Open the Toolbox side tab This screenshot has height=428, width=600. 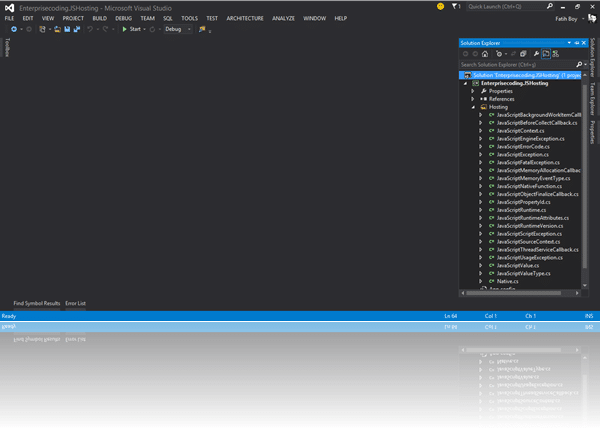pyautogui.click(x=7, y=47)
